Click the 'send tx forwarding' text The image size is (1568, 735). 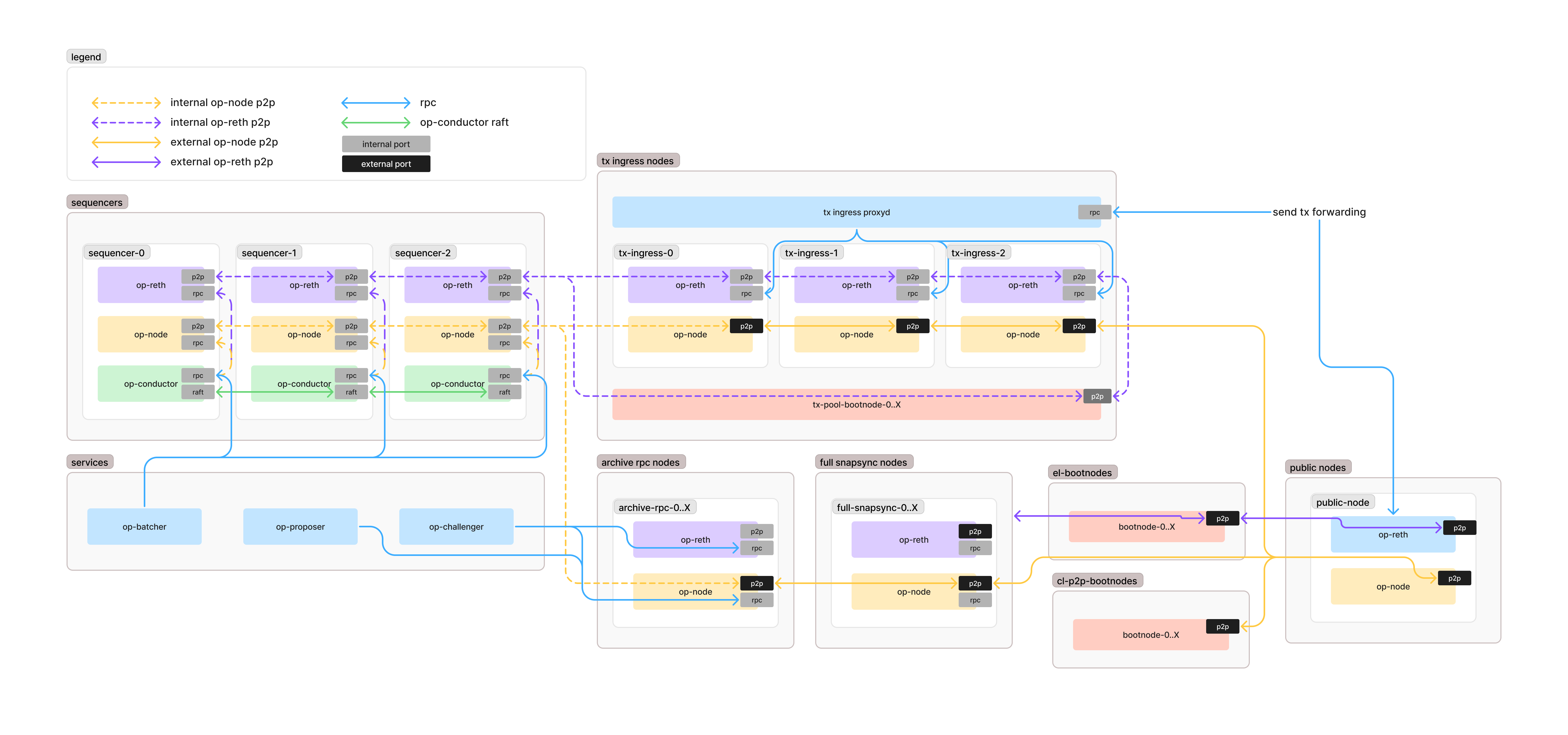click(x=1319, y=212)
